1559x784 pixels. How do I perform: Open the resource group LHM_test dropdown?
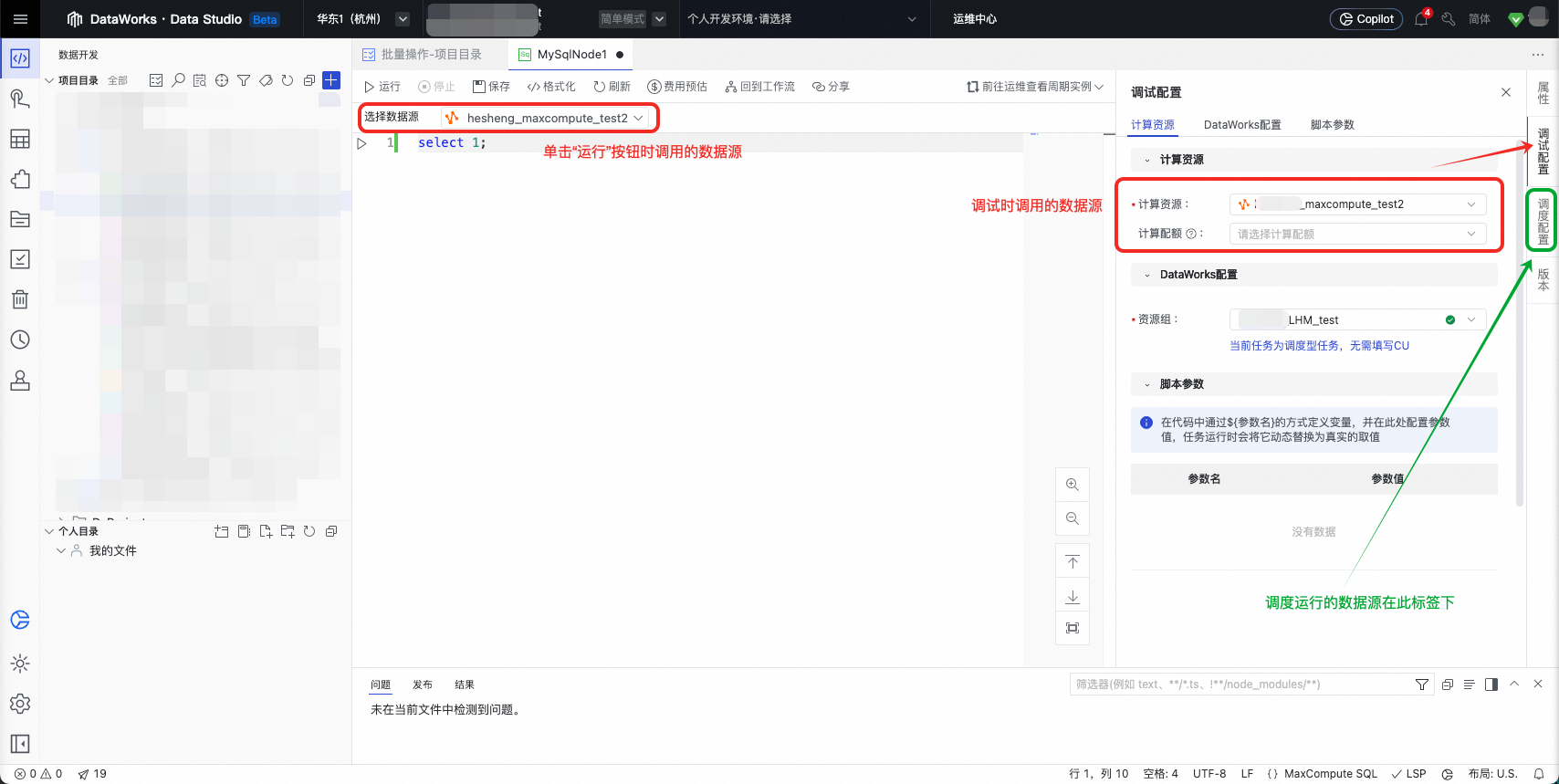(x=1357, y=319)
